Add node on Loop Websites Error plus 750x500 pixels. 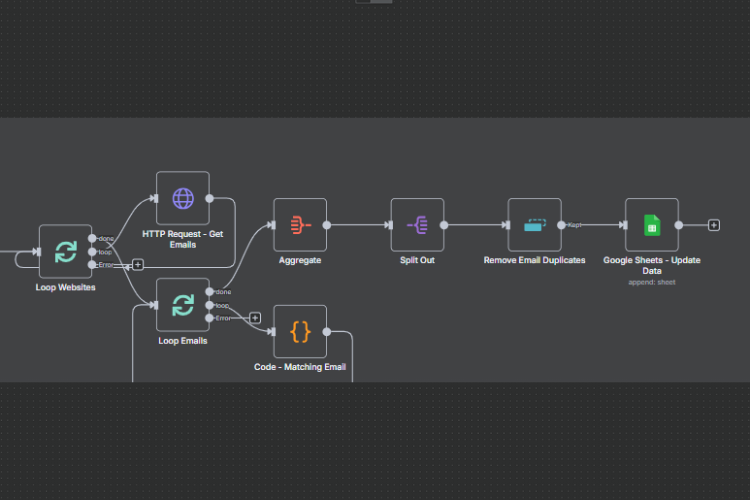(x=138, y=265)
